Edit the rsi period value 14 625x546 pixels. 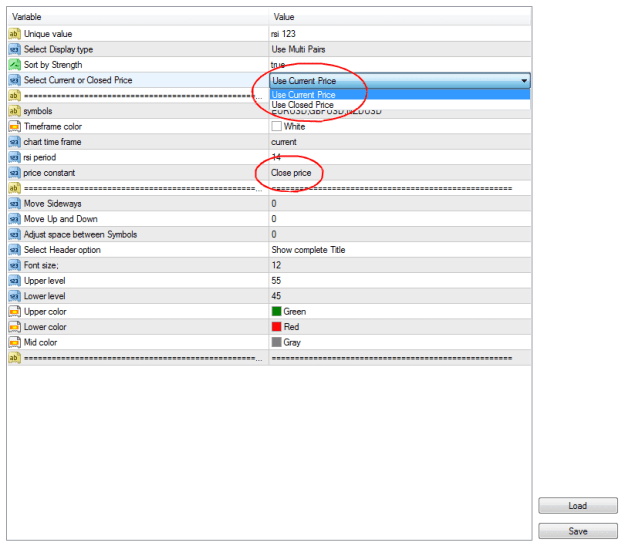click(x=400, y=157)
